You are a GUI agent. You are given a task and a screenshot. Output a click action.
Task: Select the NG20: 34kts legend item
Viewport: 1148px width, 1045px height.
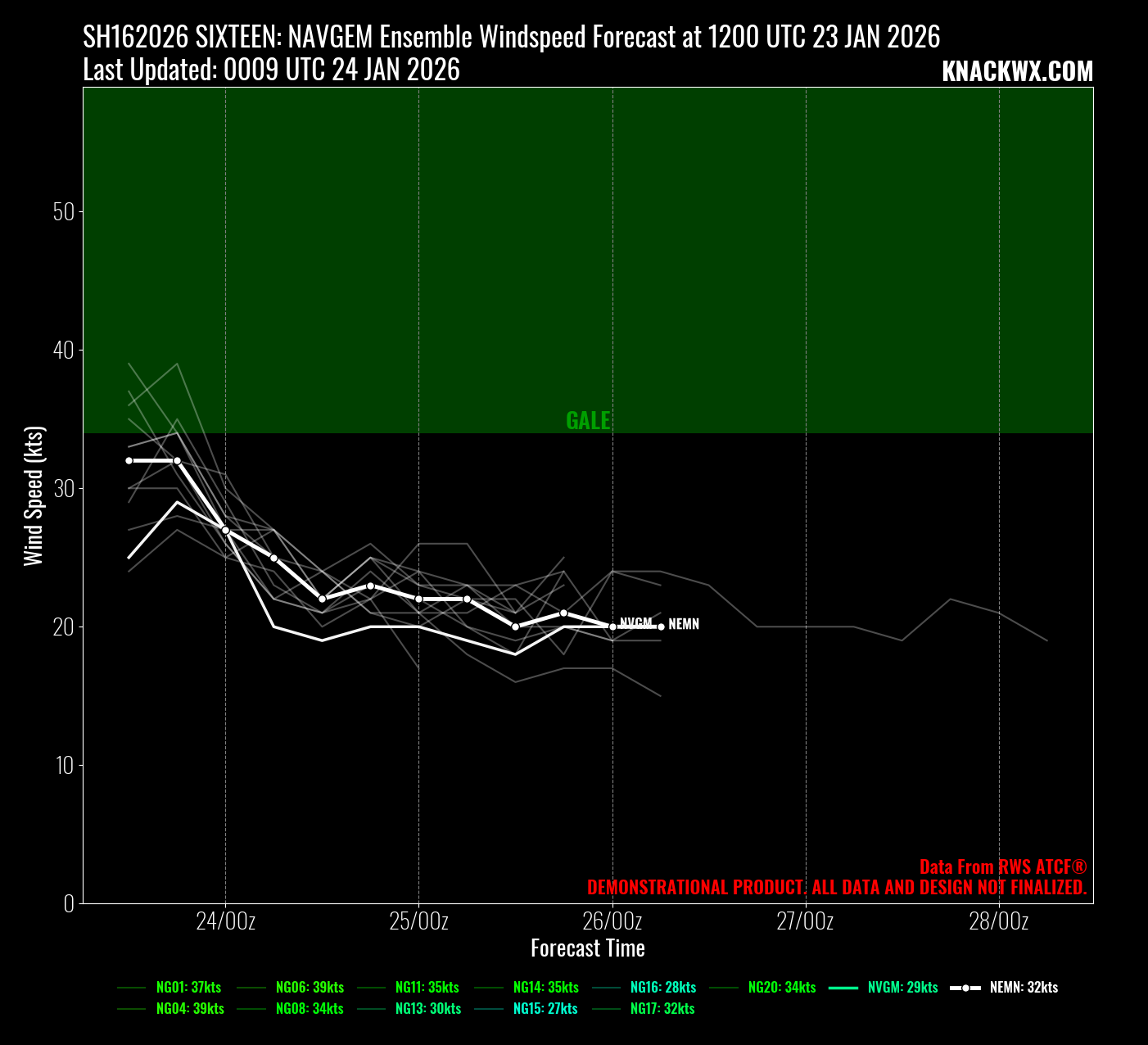pyautogui.click(x=782, y=988)
